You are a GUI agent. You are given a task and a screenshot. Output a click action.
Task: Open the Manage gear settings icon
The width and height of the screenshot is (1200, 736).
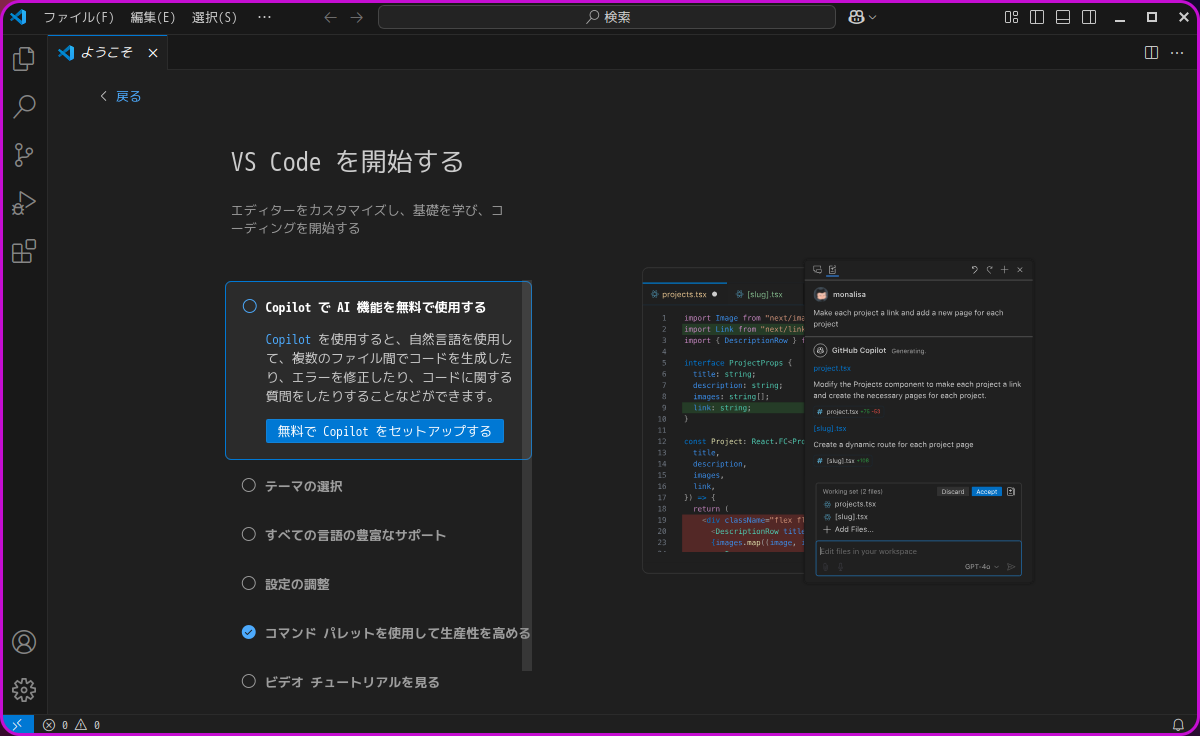pos(24,690)
